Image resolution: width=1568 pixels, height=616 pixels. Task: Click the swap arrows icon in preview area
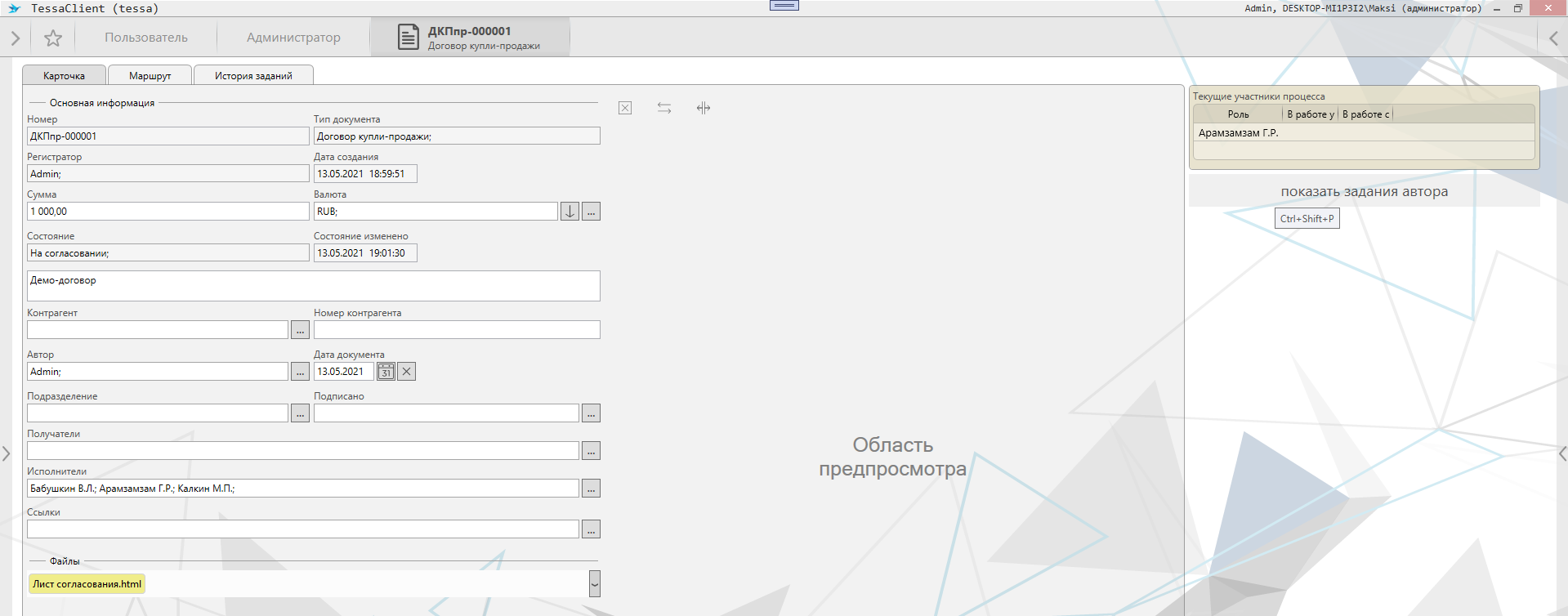(x=664, y=108)
